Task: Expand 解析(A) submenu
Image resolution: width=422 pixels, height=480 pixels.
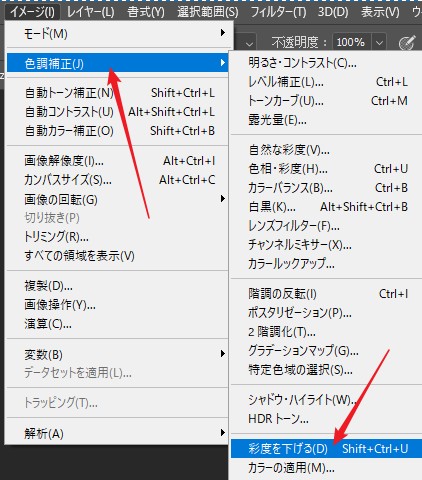Action: click(117, 433)
